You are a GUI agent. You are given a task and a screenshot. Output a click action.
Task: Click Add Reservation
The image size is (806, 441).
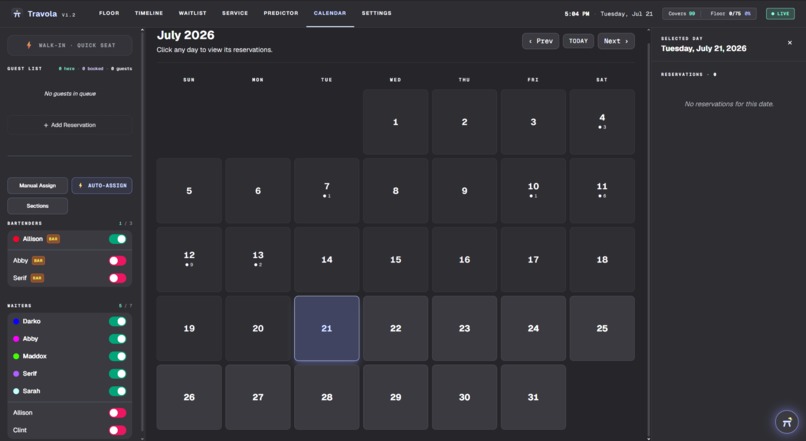[70, 125]
